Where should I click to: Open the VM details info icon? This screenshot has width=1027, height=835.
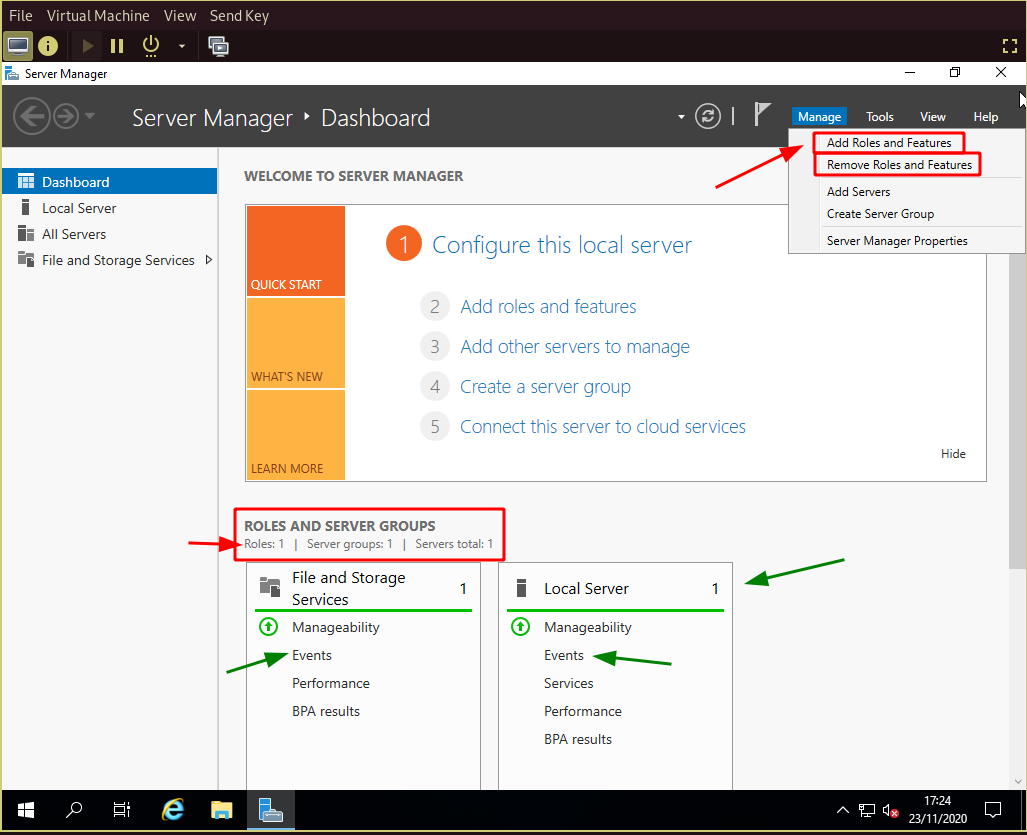tap(48, 46)
